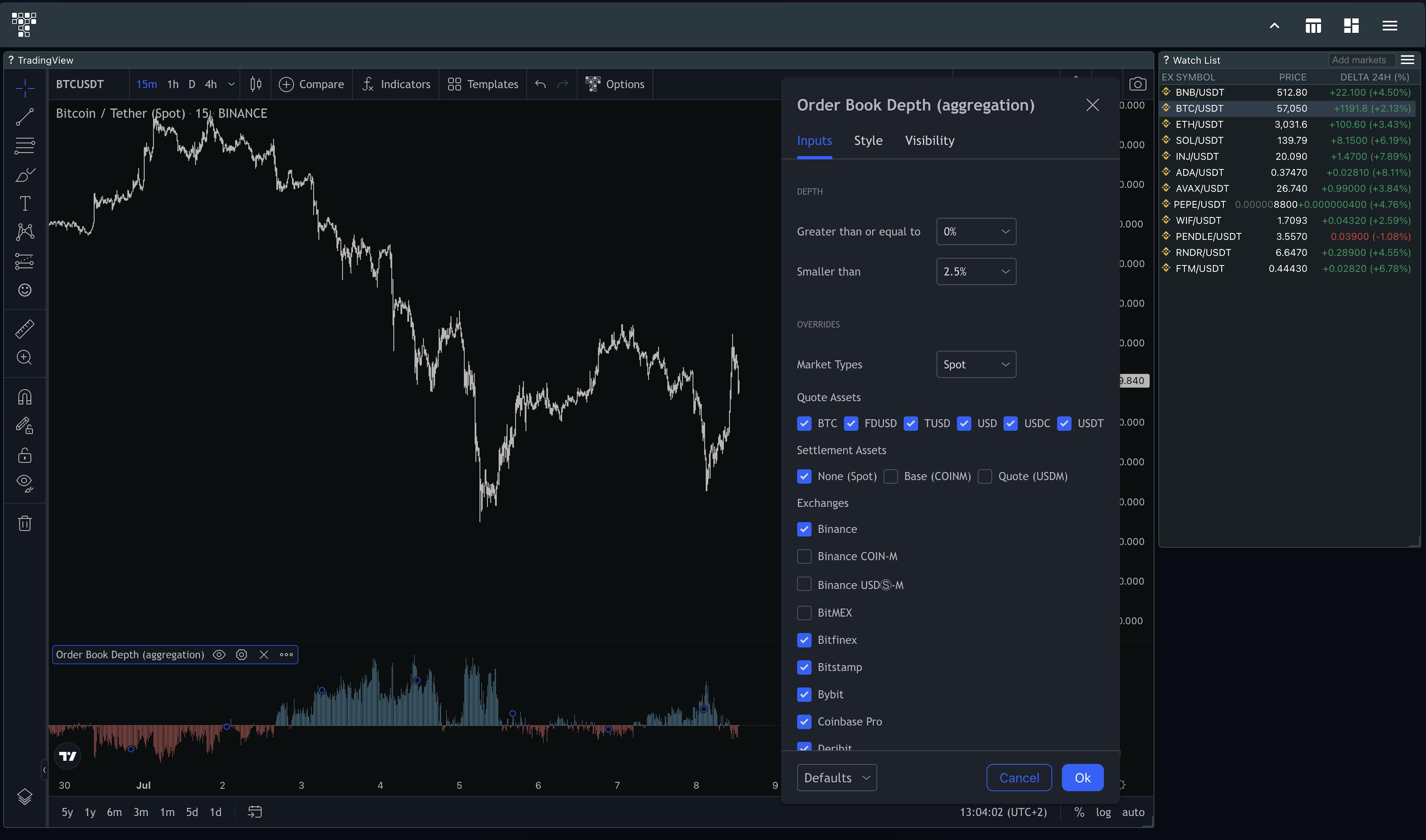Enable the BitMEX exchange checkbox
Image resolution: width=1426 pixels, height=840 pixels.
point(804,612)
